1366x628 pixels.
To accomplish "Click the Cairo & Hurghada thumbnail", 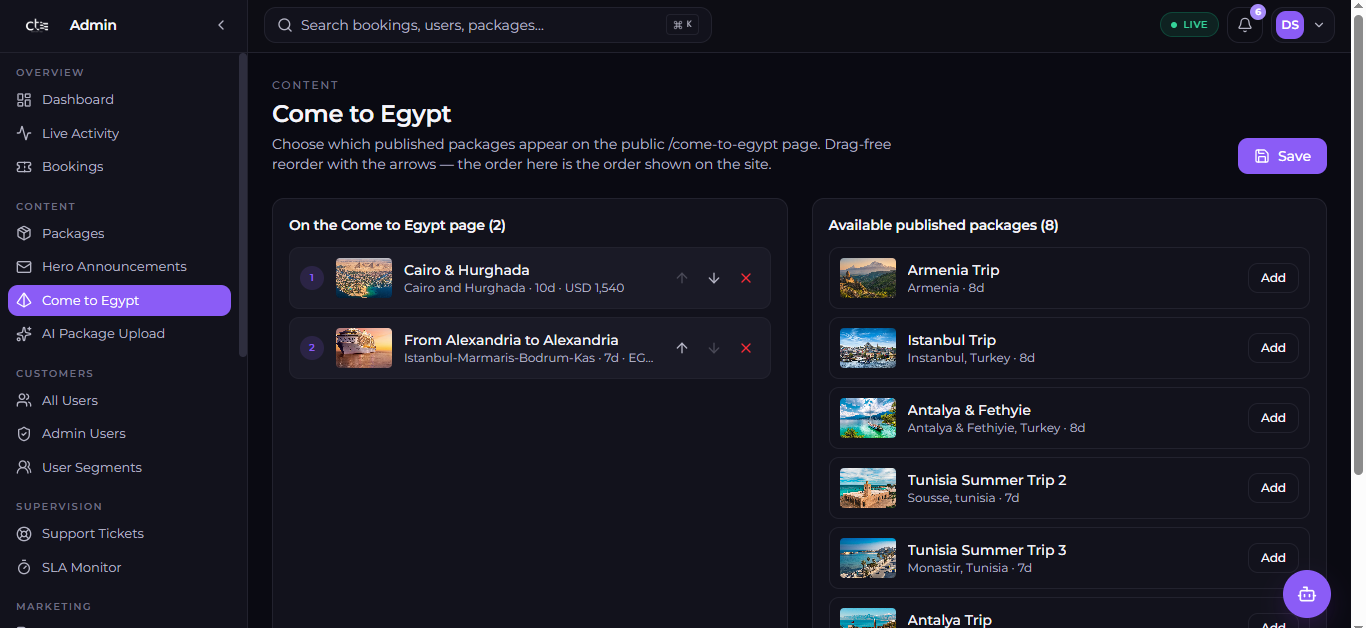I will click(364, 278).
